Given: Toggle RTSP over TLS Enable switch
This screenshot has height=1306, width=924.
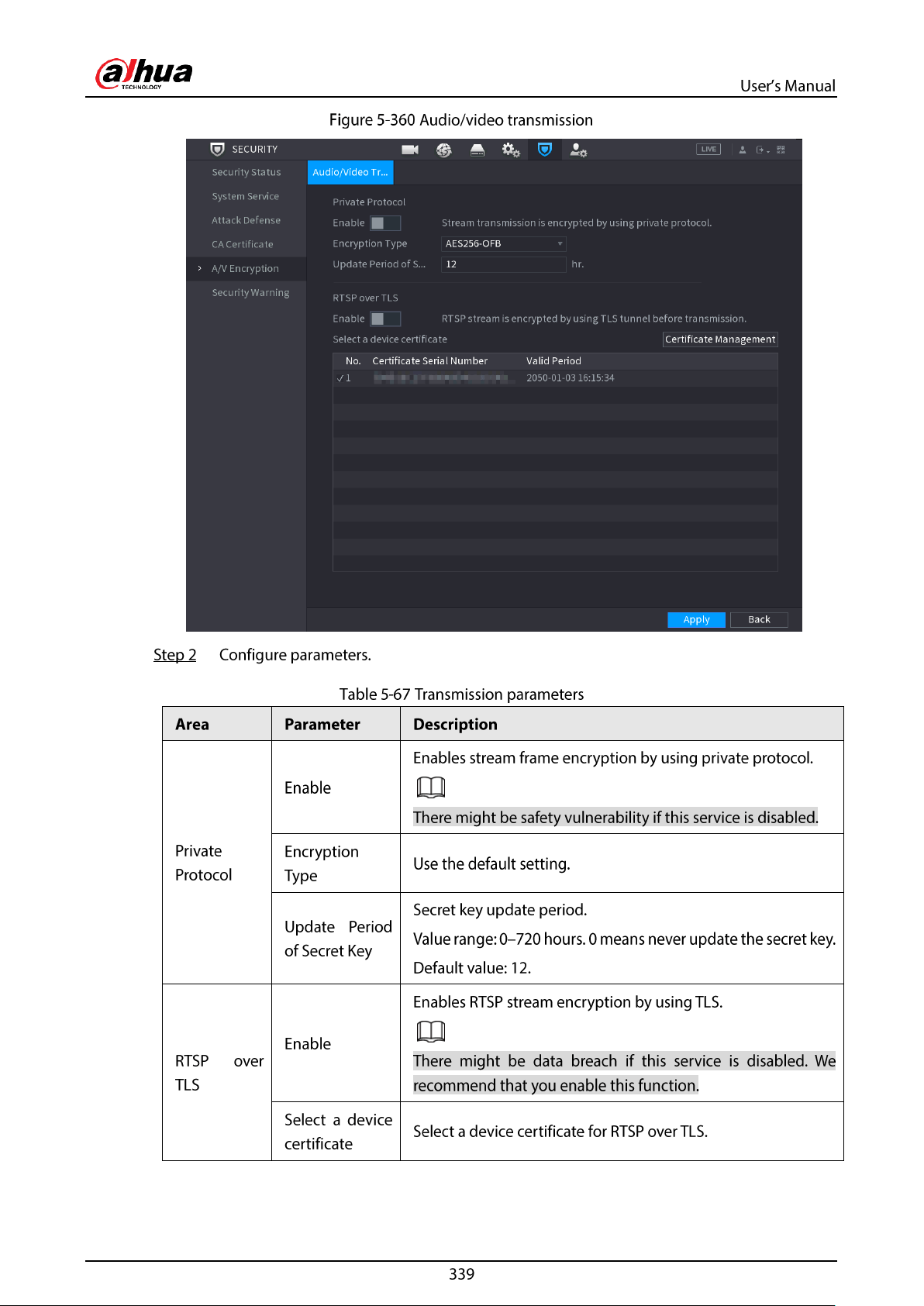Looking at the screenshot, I should (x=385, y=319).
